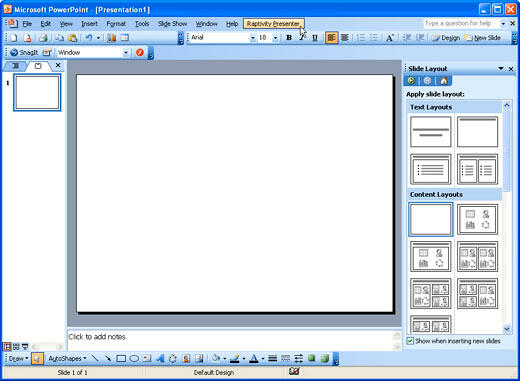Click the notes area to add notes
This screenshot has height=381, width=520.
tap(230, 340)
